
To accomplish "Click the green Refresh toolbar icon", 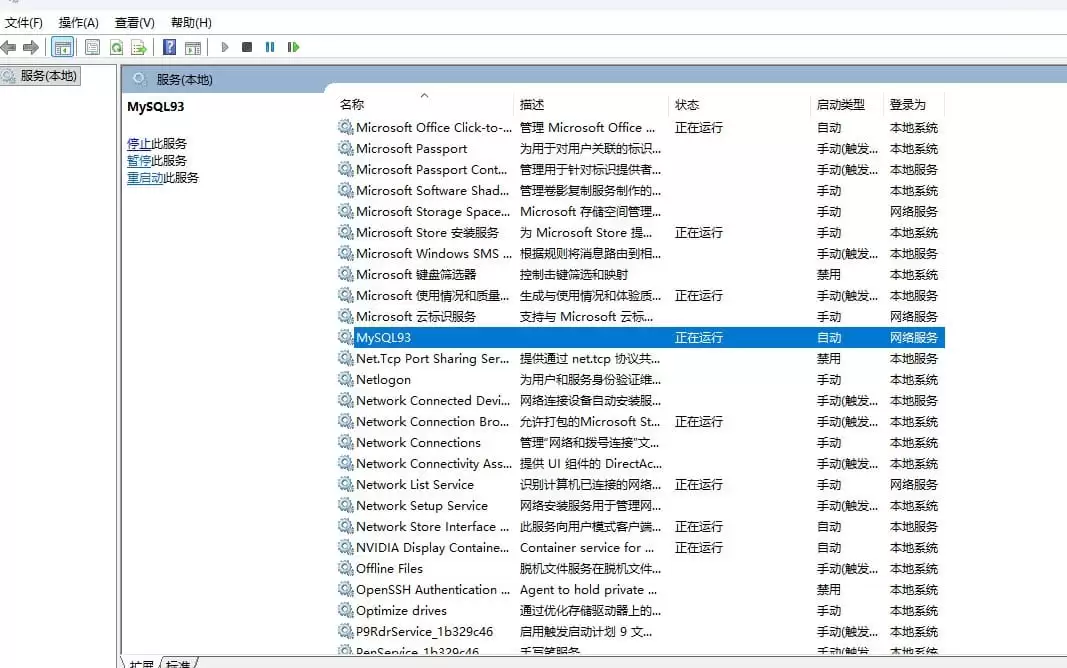I will click(x=116, y=47).
